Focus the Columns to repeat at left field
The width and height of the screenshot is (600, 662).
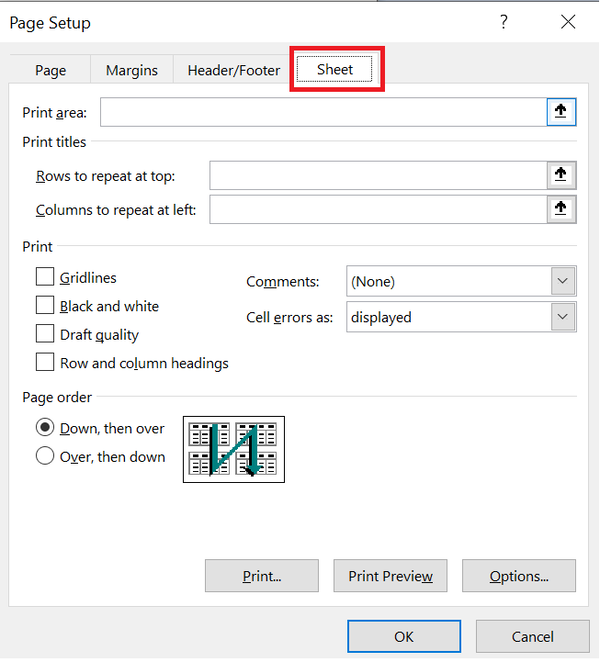[378, 209]
